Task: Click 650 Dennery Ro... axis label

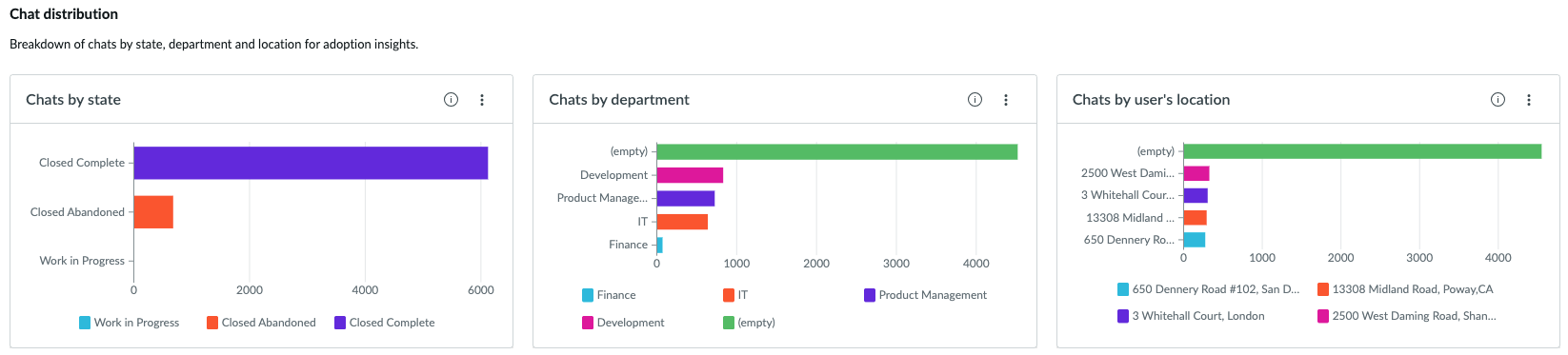Action: 1129,240
